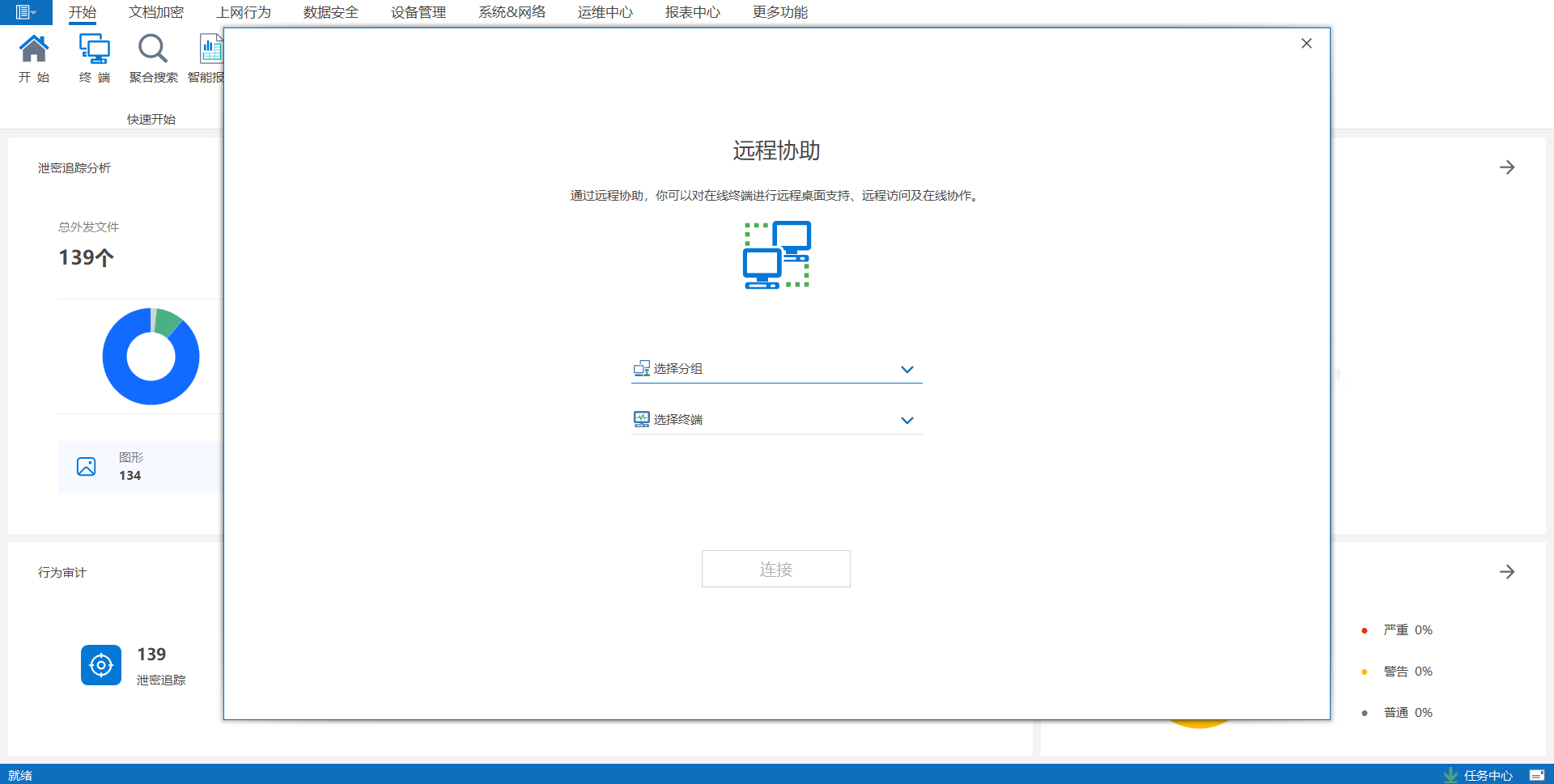Open the Task Center (任务中心) in status bar
This screenshot has height=784, width=1554.
(1479, 775)
